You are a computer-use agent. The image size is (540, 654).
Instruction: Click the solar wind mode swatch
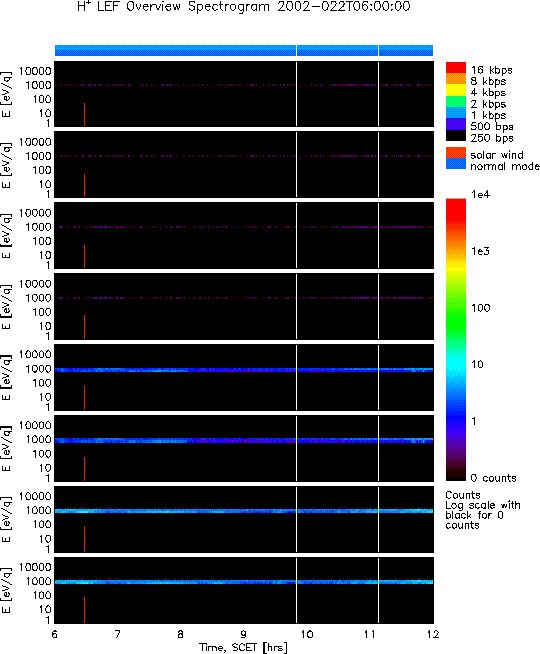[x=456, y=153]
